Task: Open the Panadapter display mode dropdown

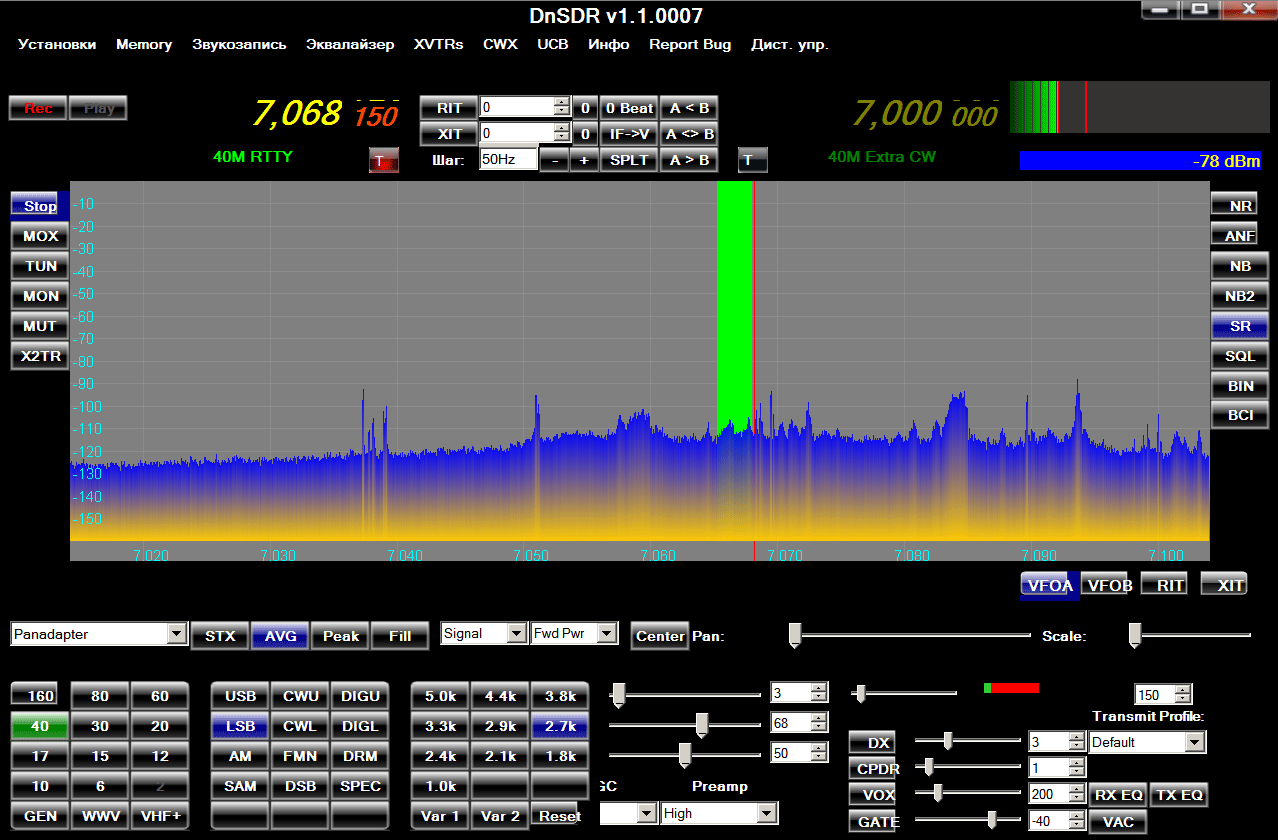Action: pyautogui.click(x=176, y=634)
